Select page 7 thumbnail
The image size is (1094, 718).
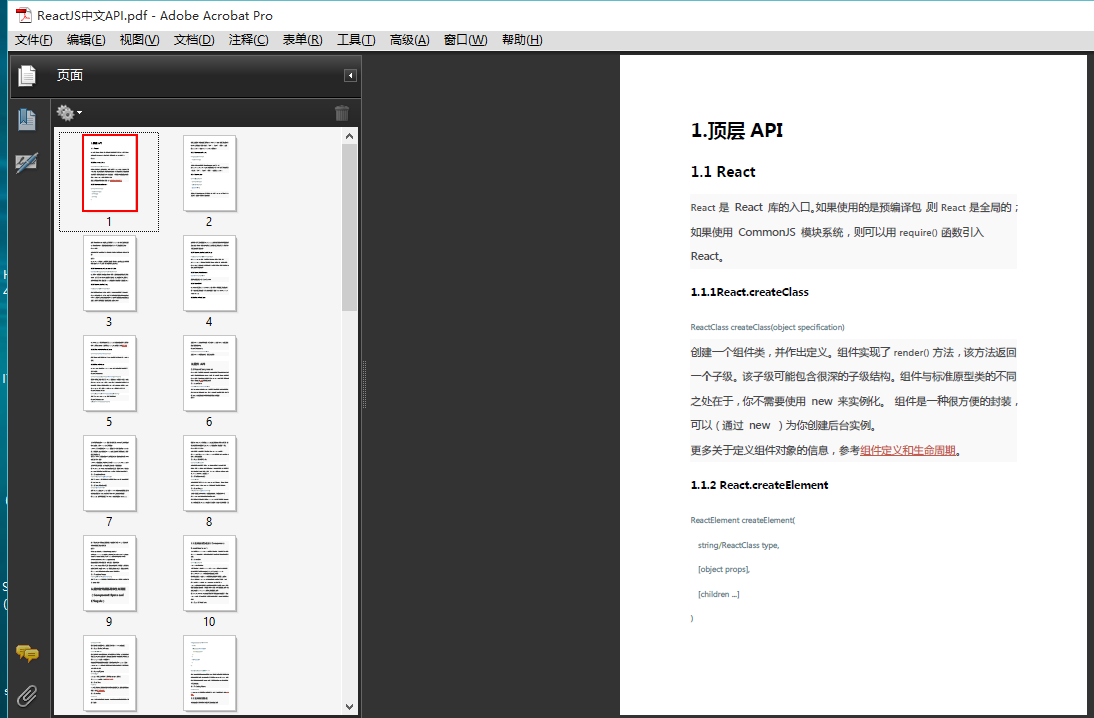tap(110, 473)
